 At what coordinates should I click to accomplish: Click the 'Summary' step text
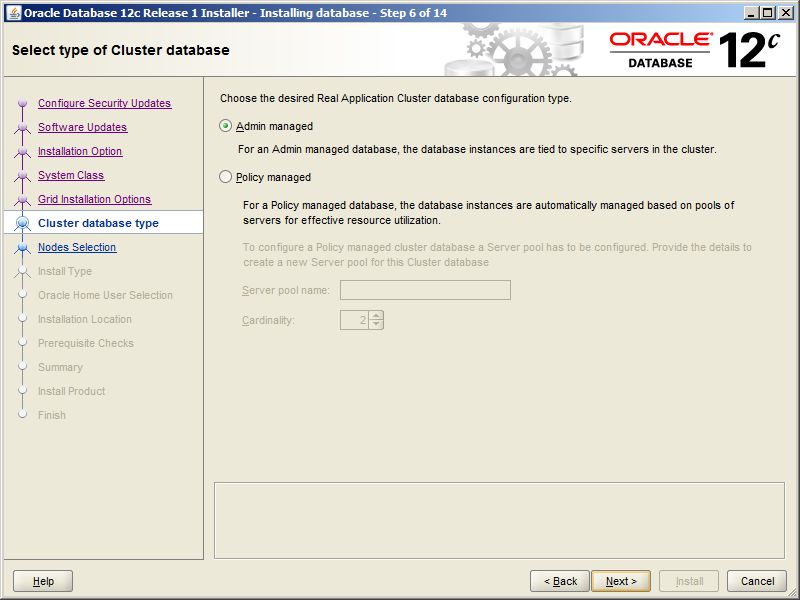coord(60,367)
